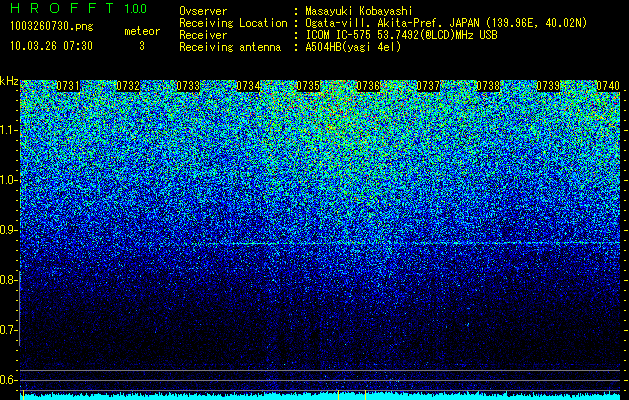Click the 0.7 kHz axis label
Screen dimensions: 629x400
(9, 330)
